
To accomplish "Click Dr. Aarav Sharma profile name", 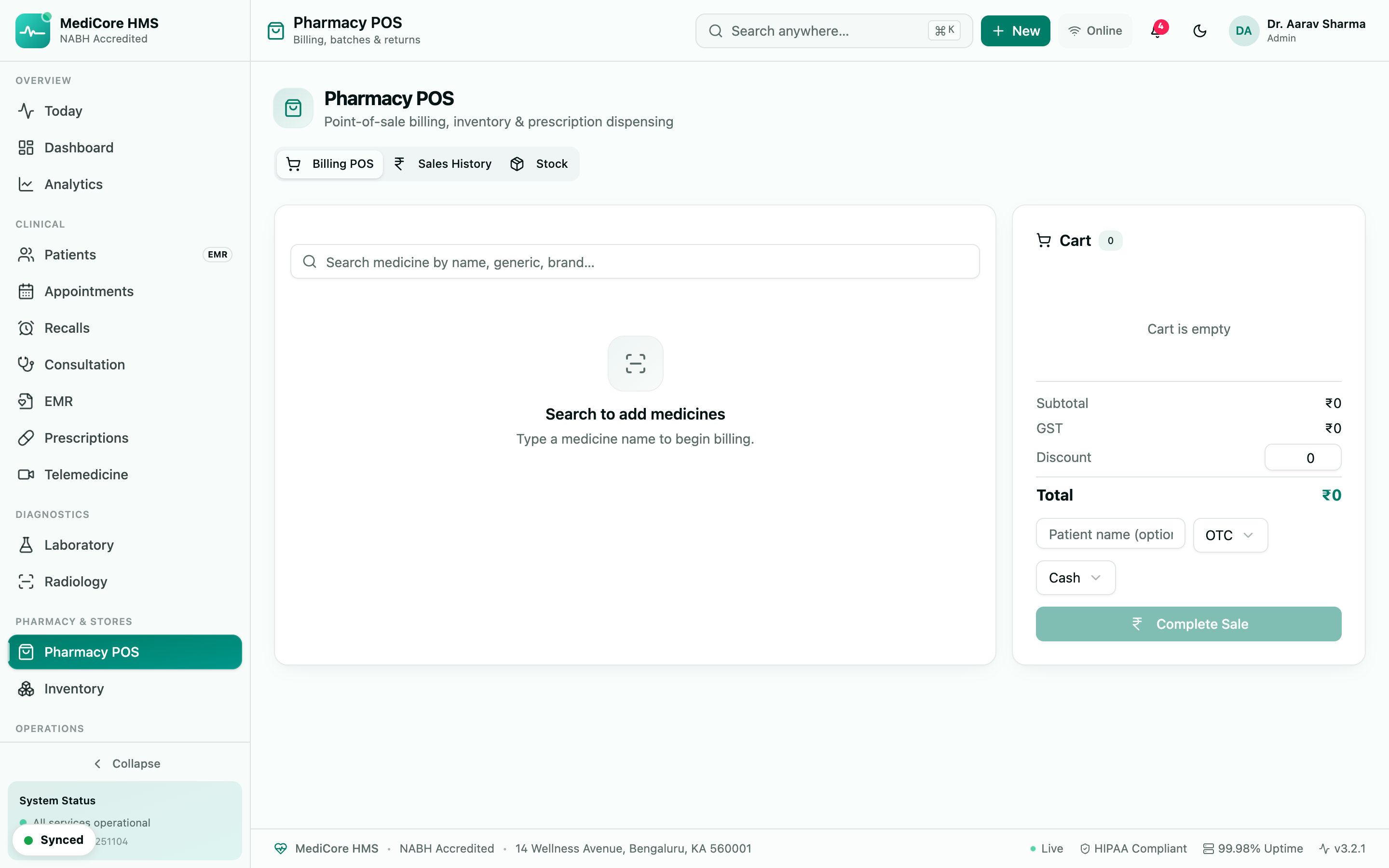I will [x=1316, y=24].
